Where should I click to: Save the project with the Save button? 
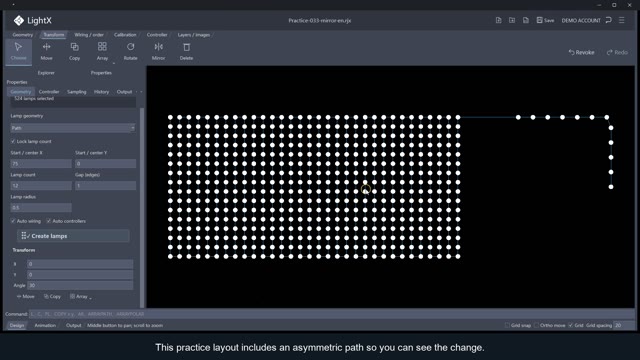point(545,20)
